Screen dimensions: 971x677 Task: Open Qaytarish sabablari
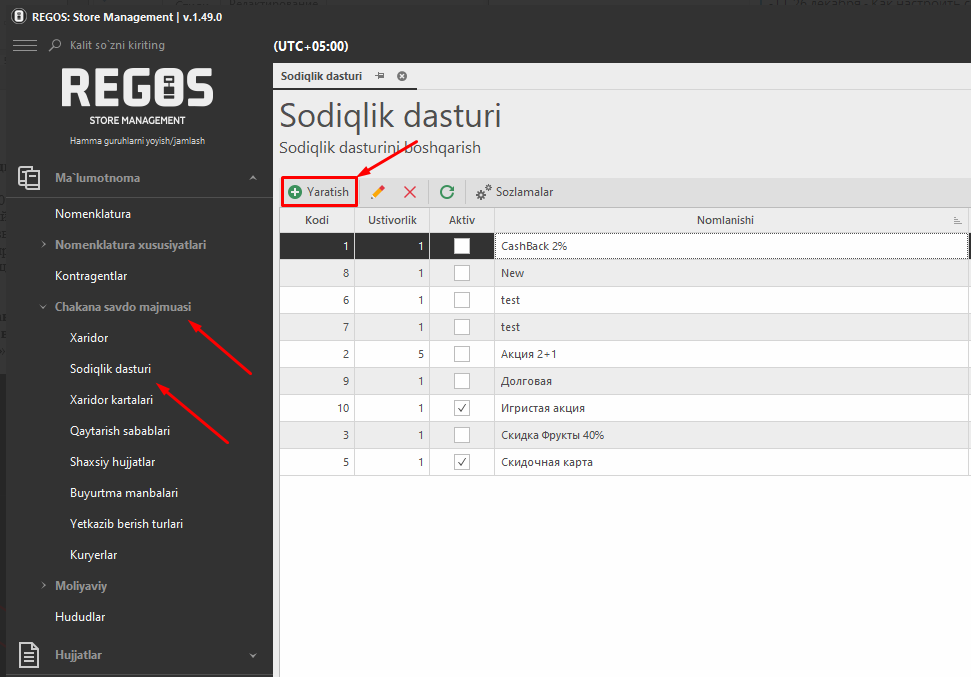pyautogui.click(x=120, y=430)
